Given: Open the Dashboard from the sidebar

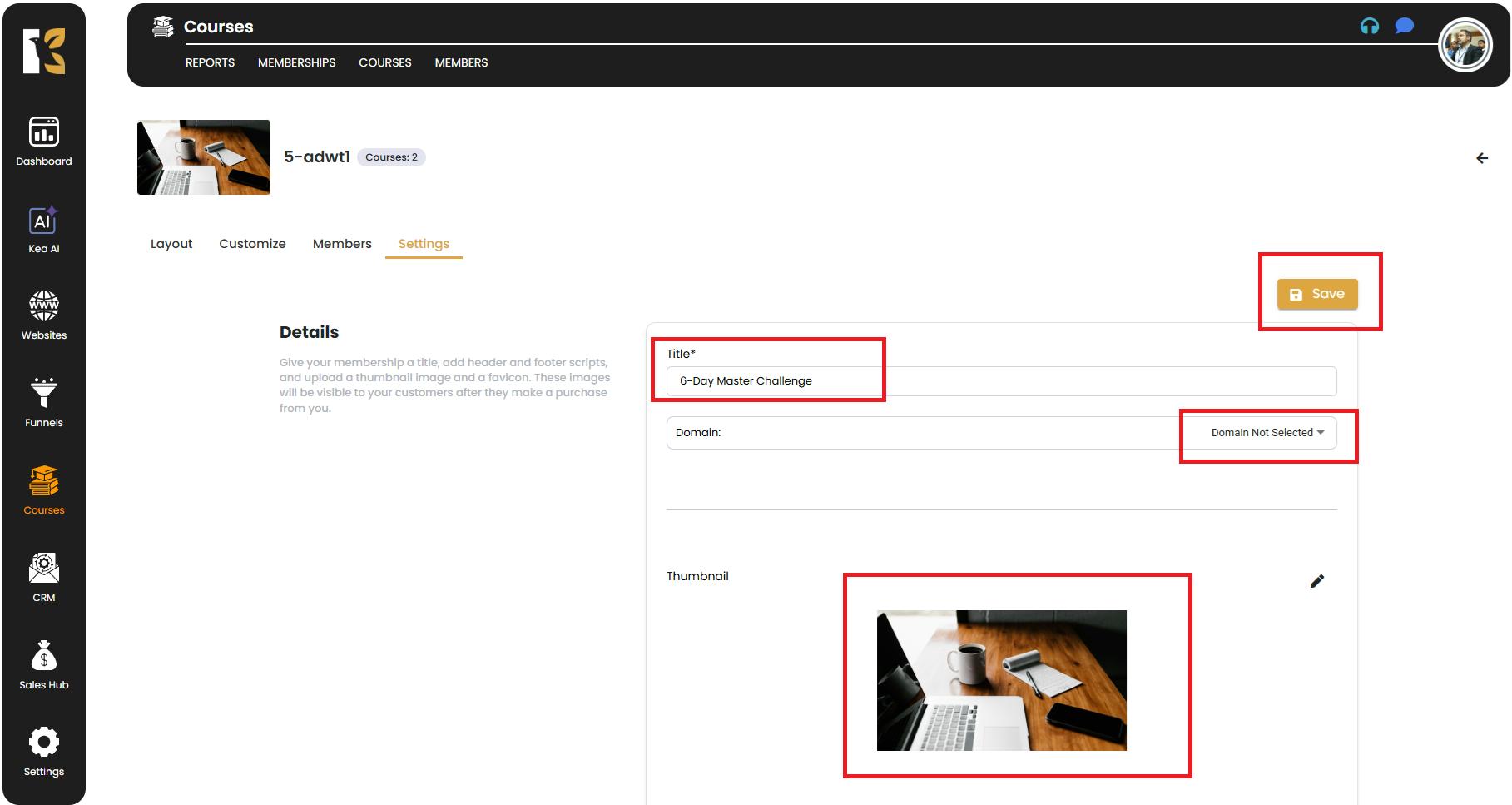Looking at the screenshot, I should tap(44, 142).
